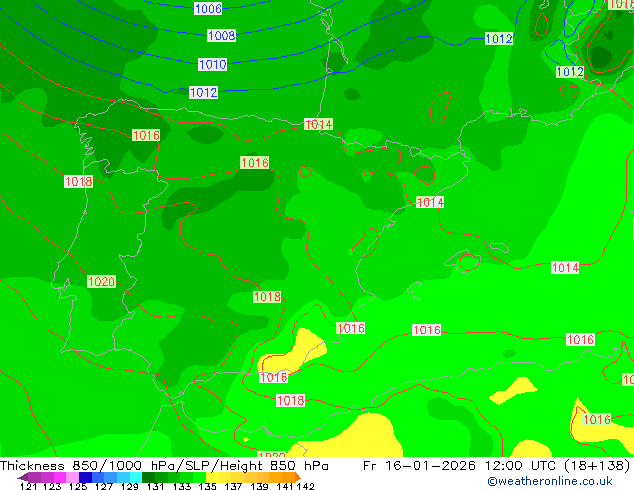Viewport: 634px width, 490px height.
Task: Click the legend value 127
Action: [x=104, y=486]
